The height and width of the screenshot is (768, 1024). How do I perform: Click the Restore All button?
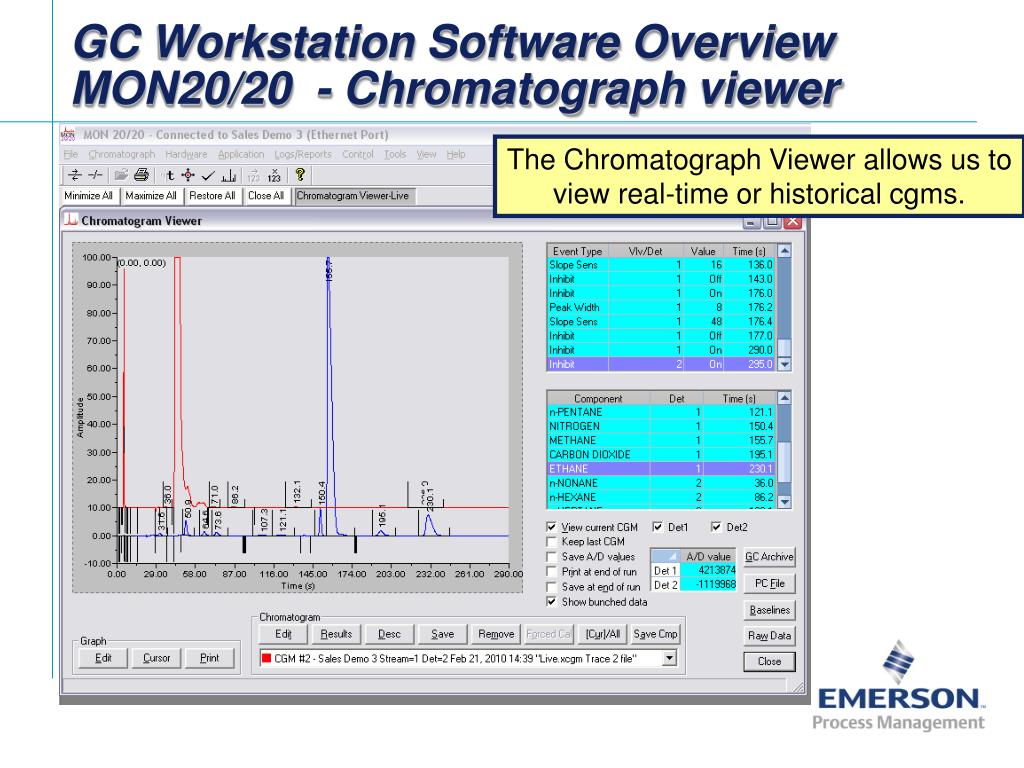212,196
